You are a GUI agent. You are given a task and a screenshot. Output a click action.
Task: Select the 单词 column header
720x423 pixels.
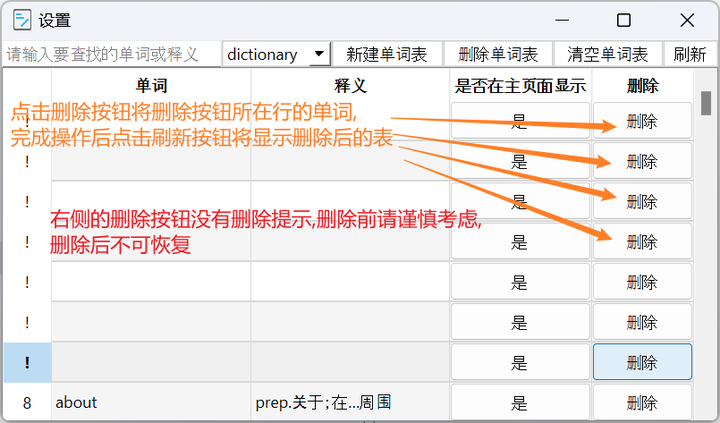coord(151,86)
